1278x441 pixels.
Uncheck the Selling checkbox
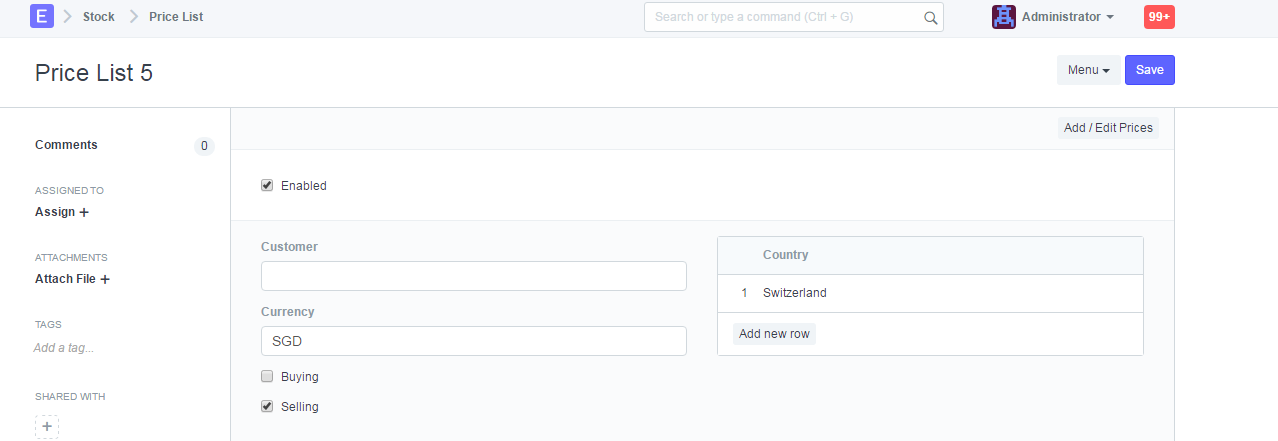[x=267, y=406]
